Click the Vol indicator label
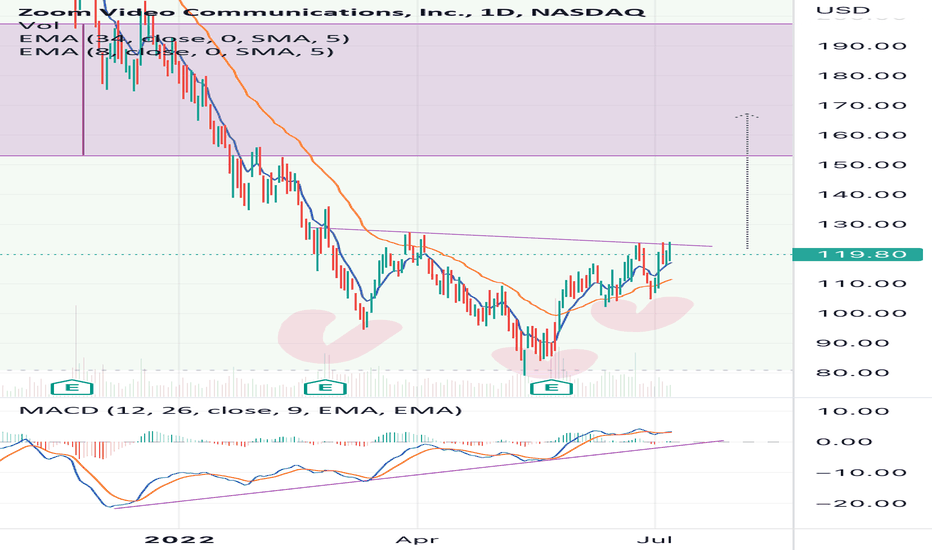The width and height of the screenshot is (932, 550). pos(39,25)
